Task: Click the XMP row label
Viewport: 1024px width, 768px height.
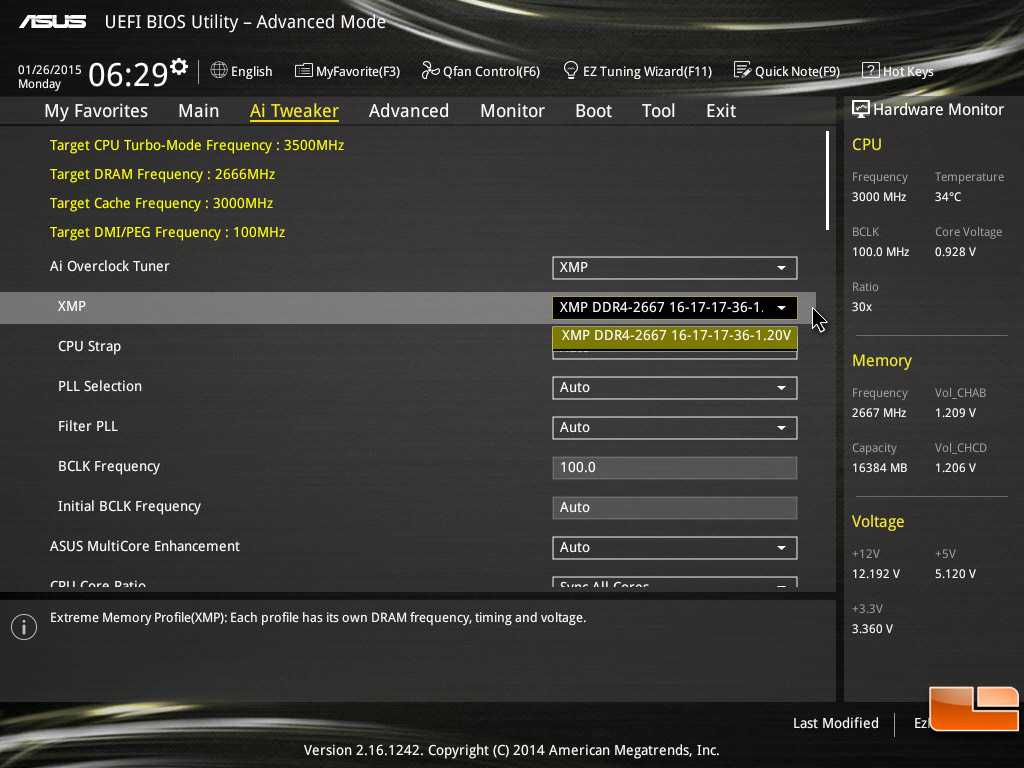Action: pos(72,306)
